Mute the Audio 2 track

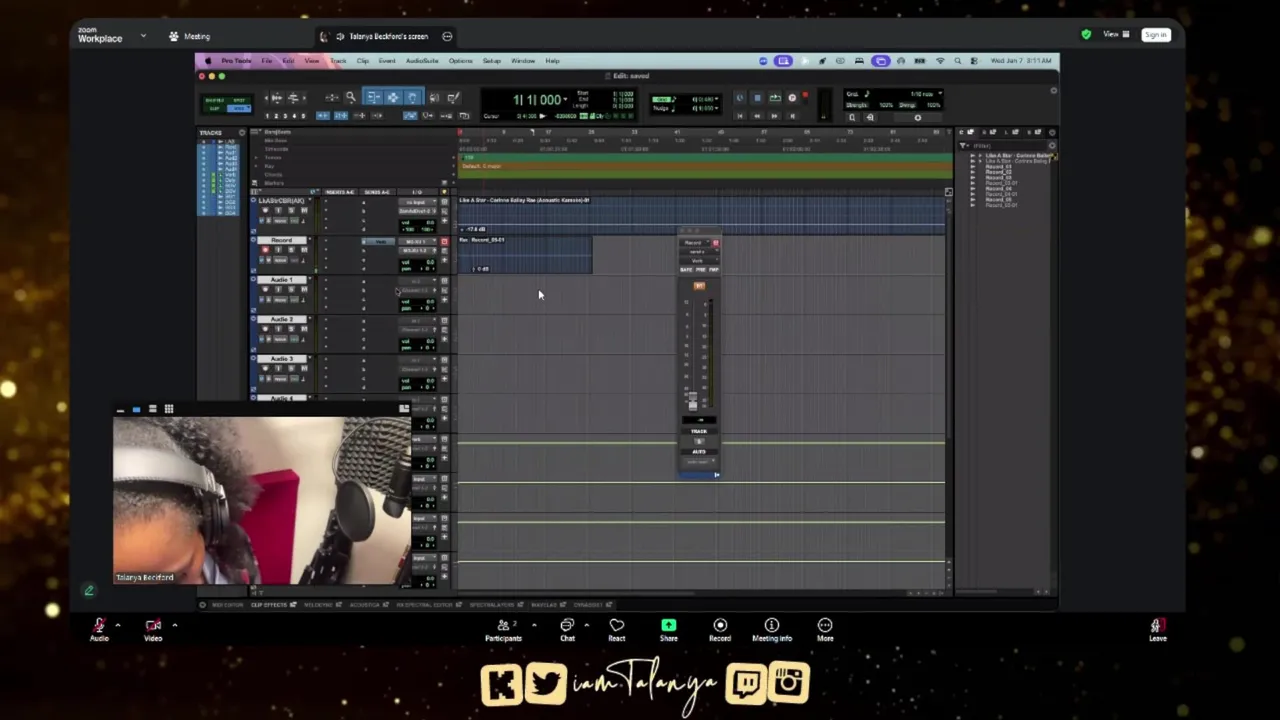304,328
